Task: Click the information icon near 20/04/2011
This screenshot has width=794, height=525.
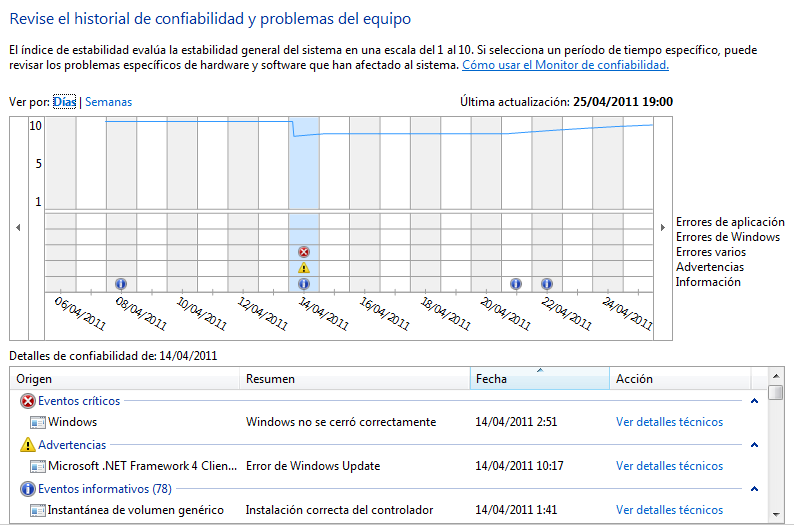Action: coord(516,284)
